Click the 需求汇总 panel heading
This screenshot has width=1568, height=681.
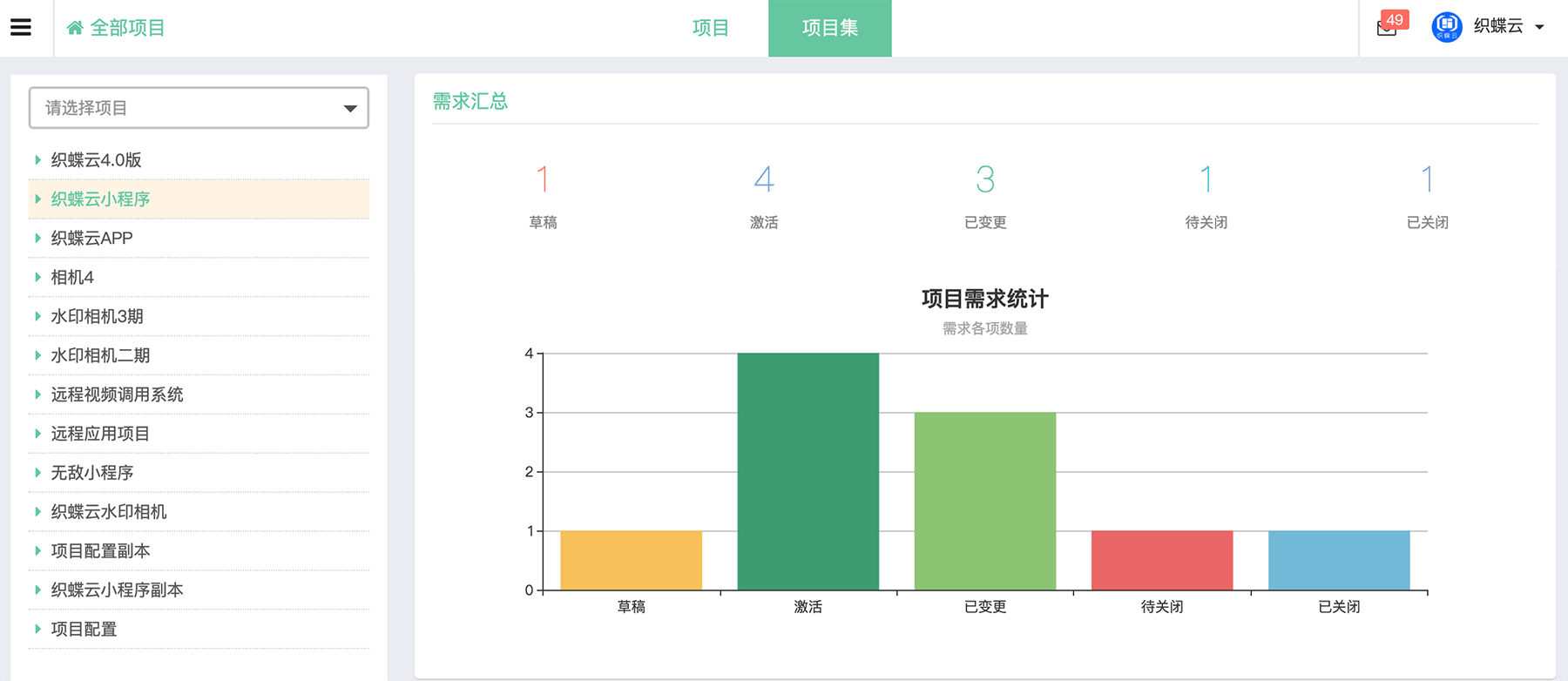coord(470,102)
